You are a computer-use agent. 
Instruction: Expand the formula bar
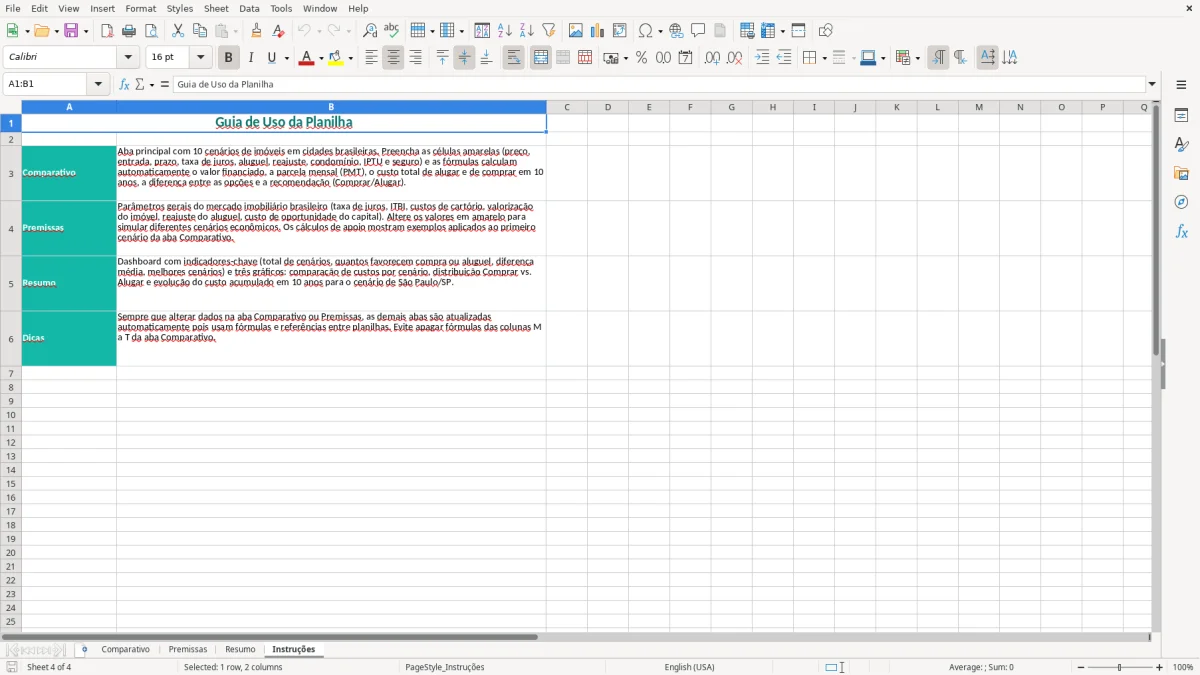coord(1152,84)
